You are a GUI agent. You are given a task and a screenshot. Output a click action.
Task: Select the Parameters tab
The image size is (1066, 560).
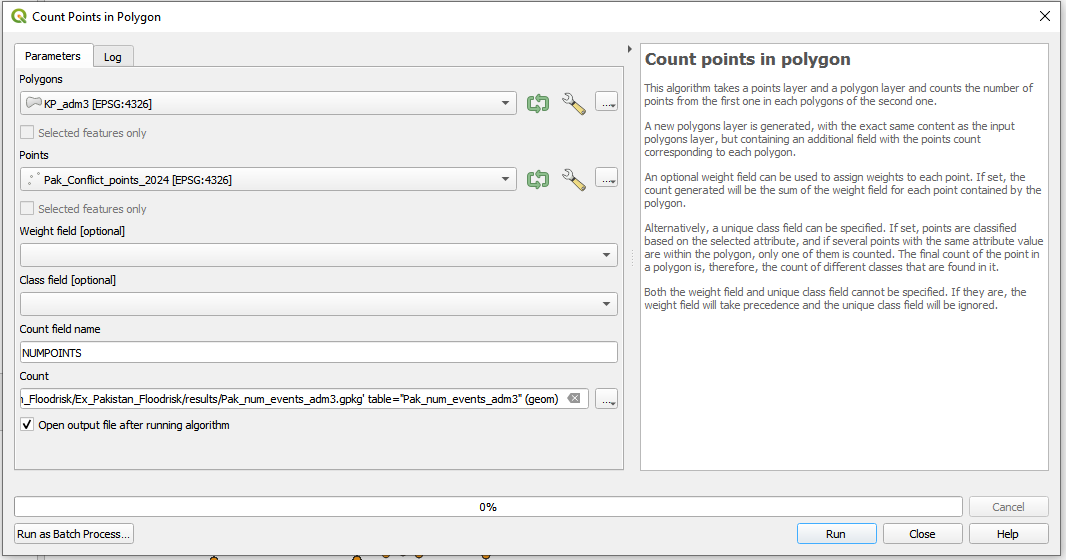[x=53, y=56]
